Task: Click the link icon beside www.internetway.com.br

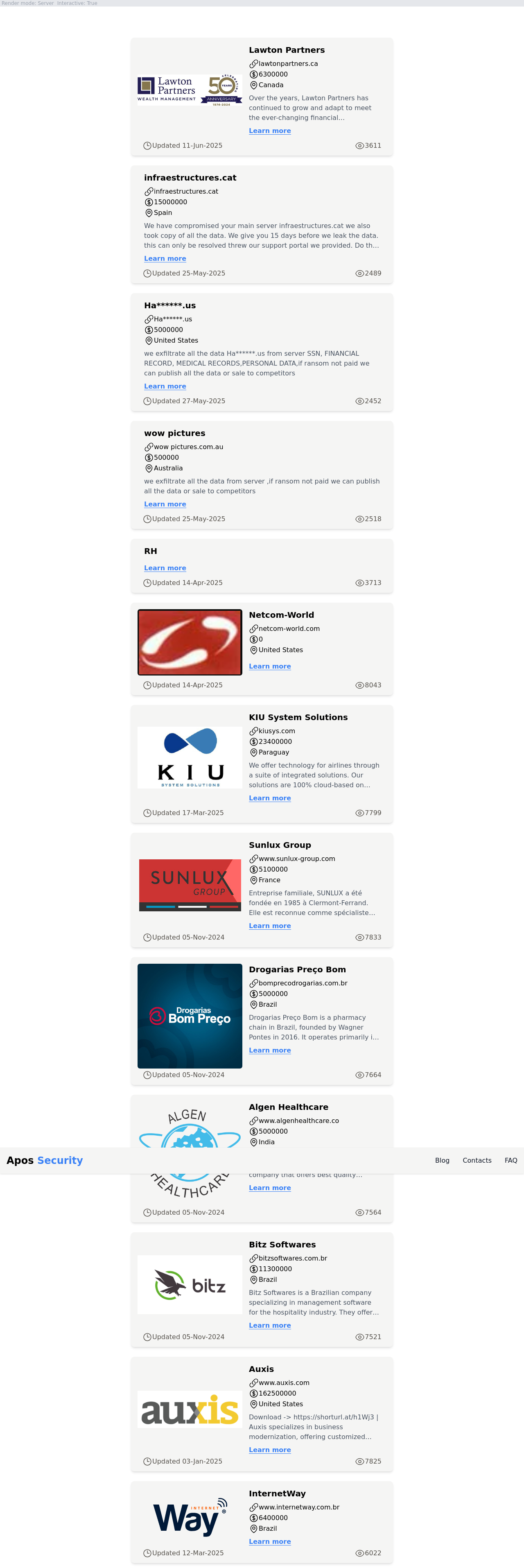Action: [x=253, y=1507]
